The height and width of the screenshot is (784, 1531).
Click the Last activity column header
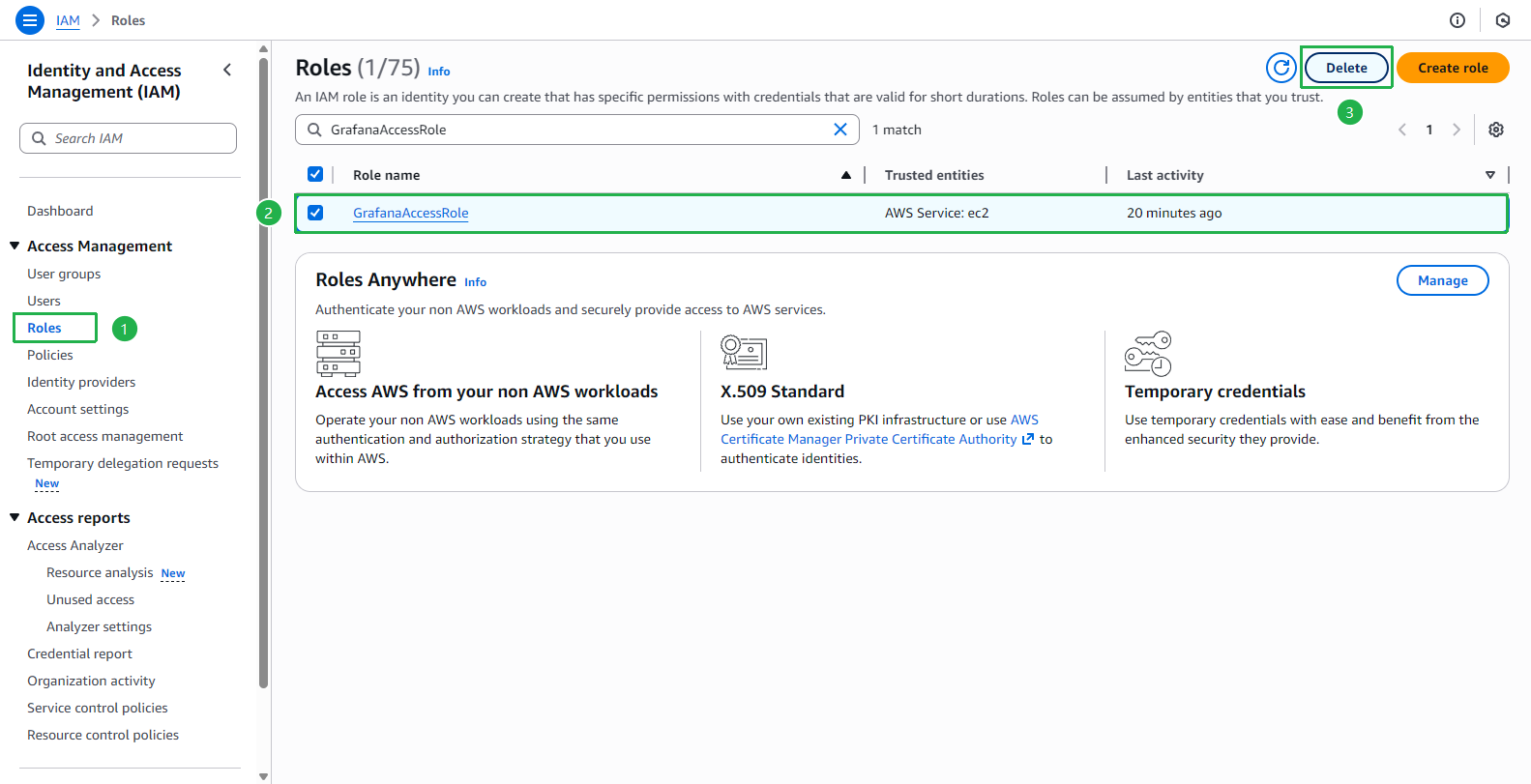[x=1164, y=175]
